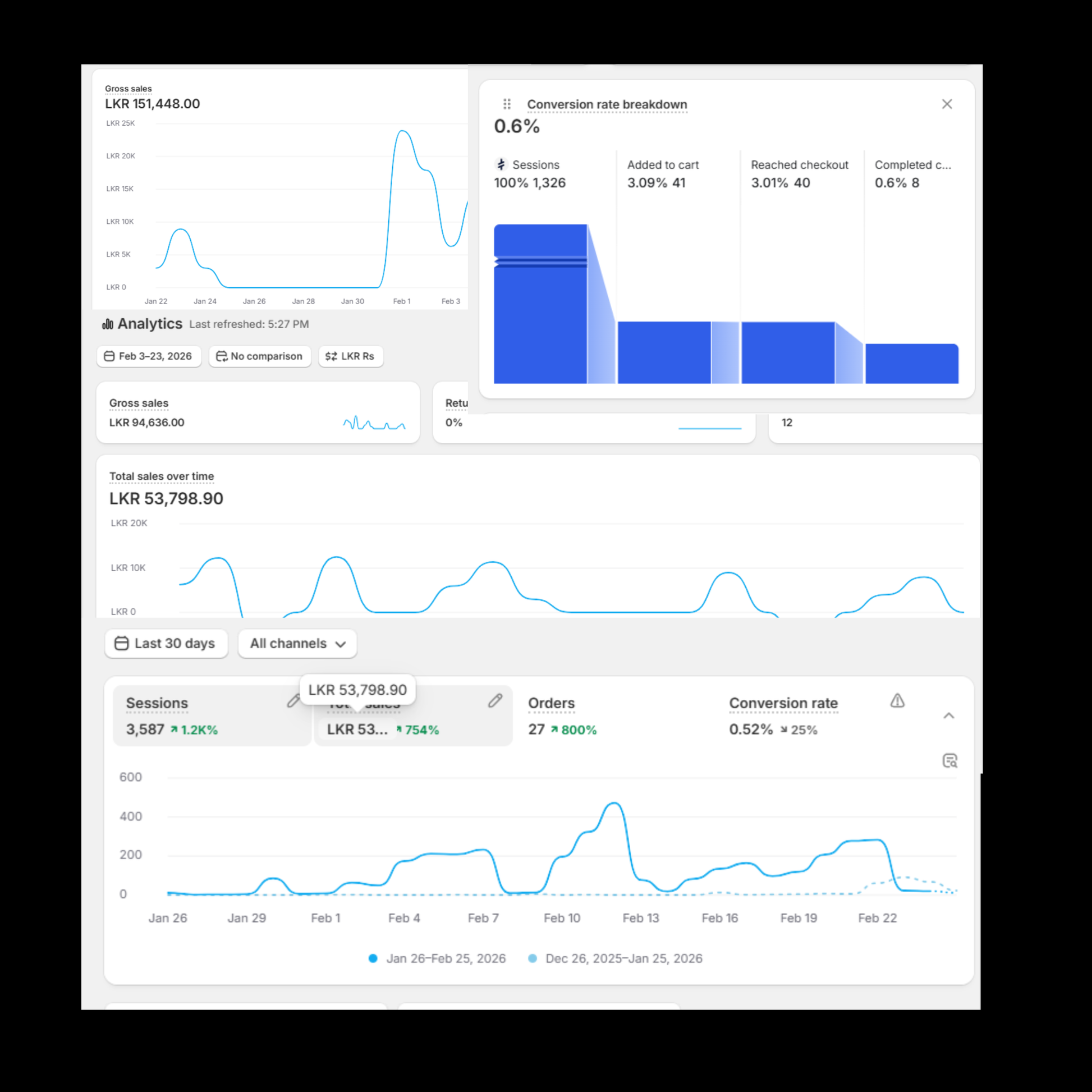Open the All channels dropdown
Screen dimensions: 1092x1092
[297, 643]
